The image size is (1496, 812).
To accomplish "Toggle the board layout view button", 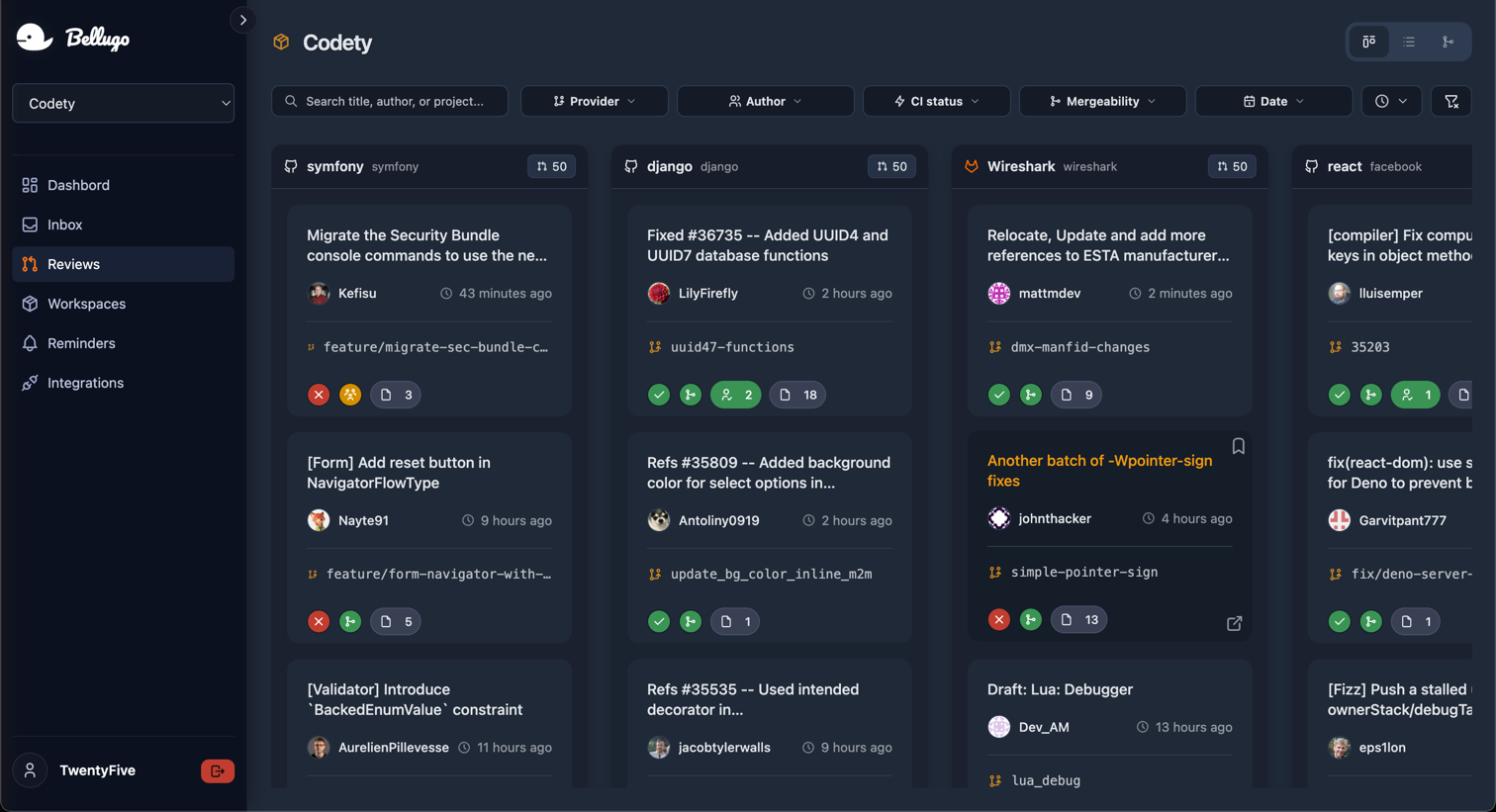I will click(x=1368, y=42).
